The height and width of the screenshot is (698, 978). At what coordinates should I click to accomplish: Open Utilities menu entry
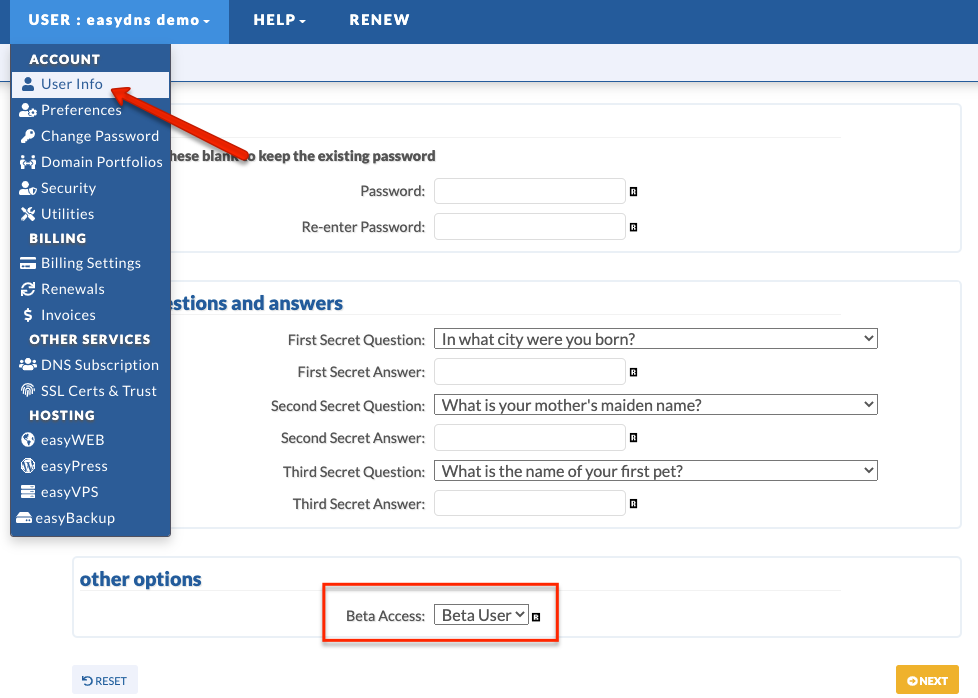tap(90, 214)
